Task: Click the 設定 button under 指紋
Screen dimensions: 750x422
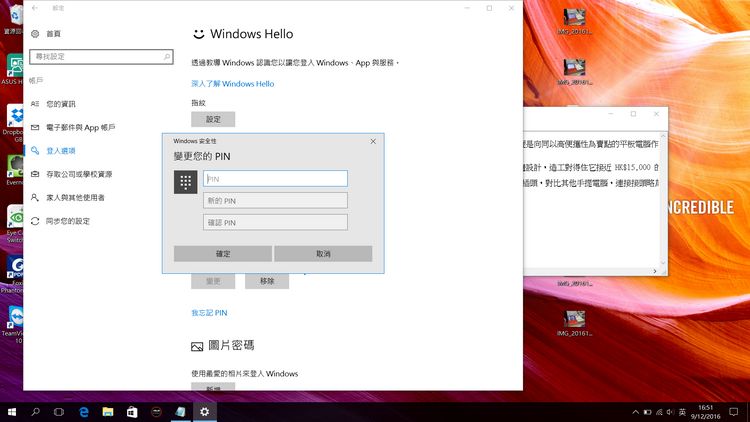Action: click(213, 119)
